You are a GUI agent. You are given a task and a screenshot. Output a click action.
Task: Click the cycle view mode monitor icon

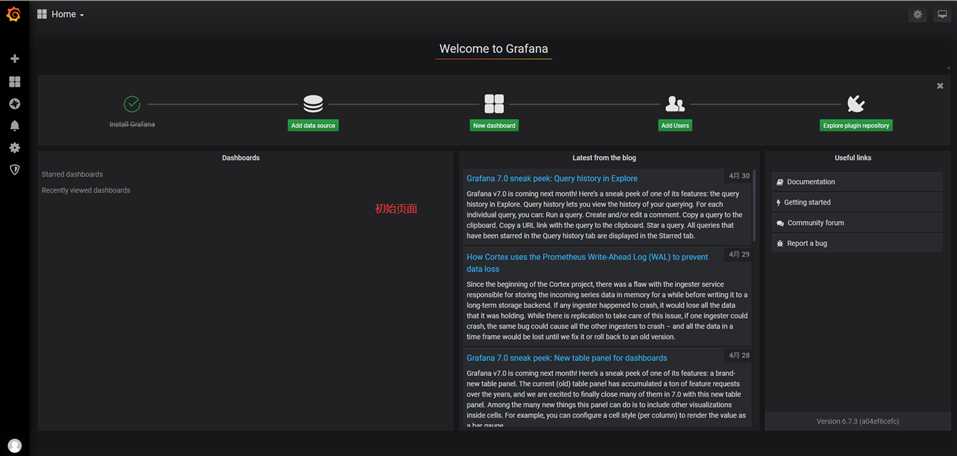(942, 15)
